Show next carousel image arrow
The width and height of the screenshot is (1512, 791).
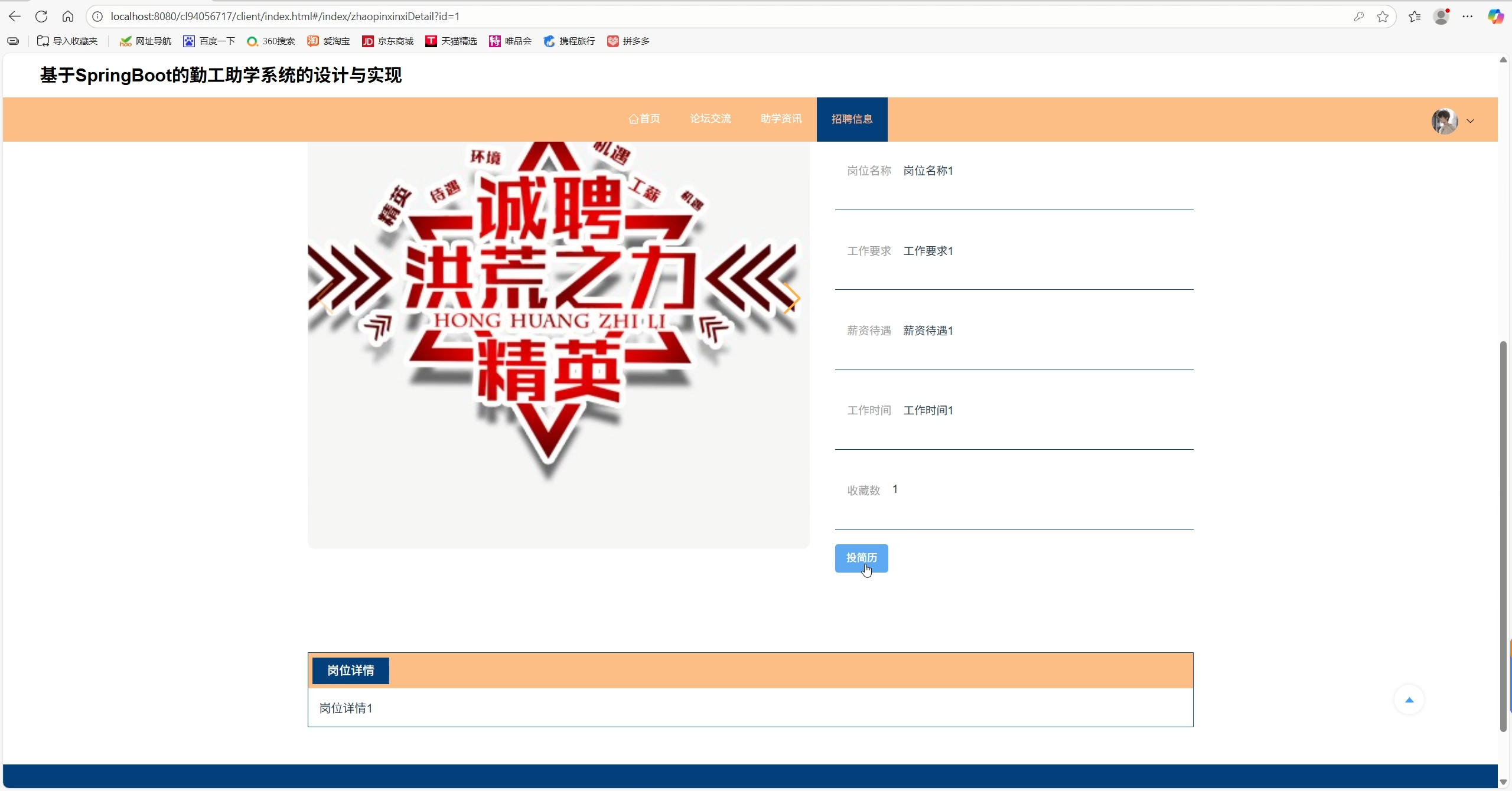pyautogui.click(x=791, y=298)
